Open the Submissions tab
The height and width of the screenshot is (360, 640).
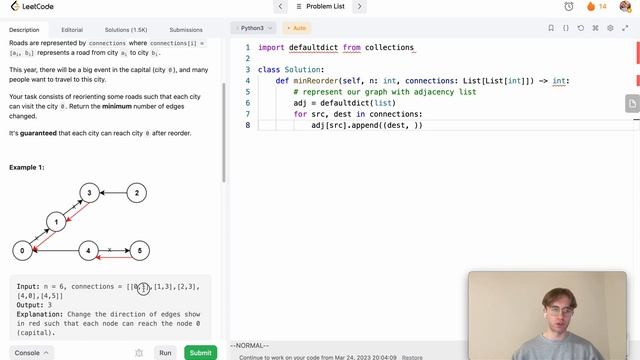pyautogui.click(x=186, y=30)
